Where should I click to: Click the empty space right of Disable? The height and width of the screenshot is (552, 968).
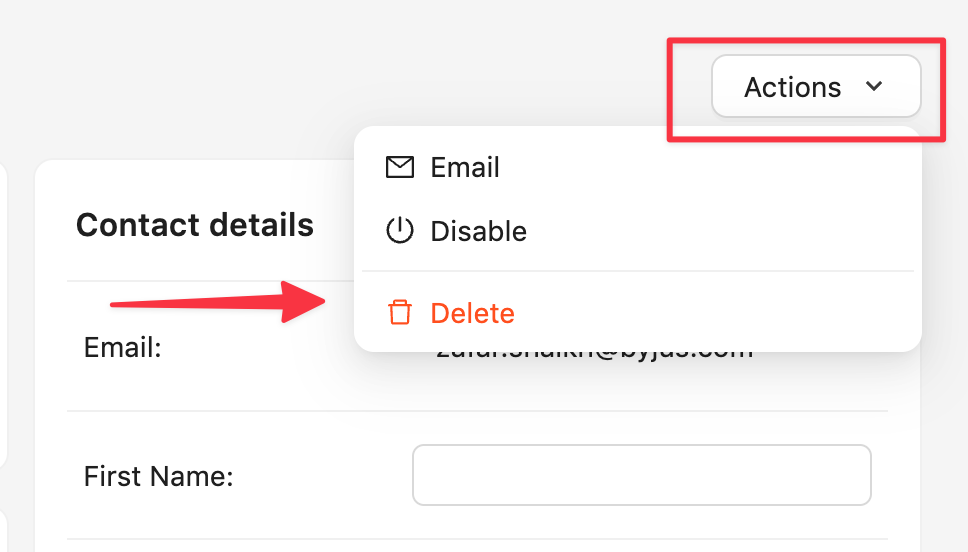tap(720, 231)
